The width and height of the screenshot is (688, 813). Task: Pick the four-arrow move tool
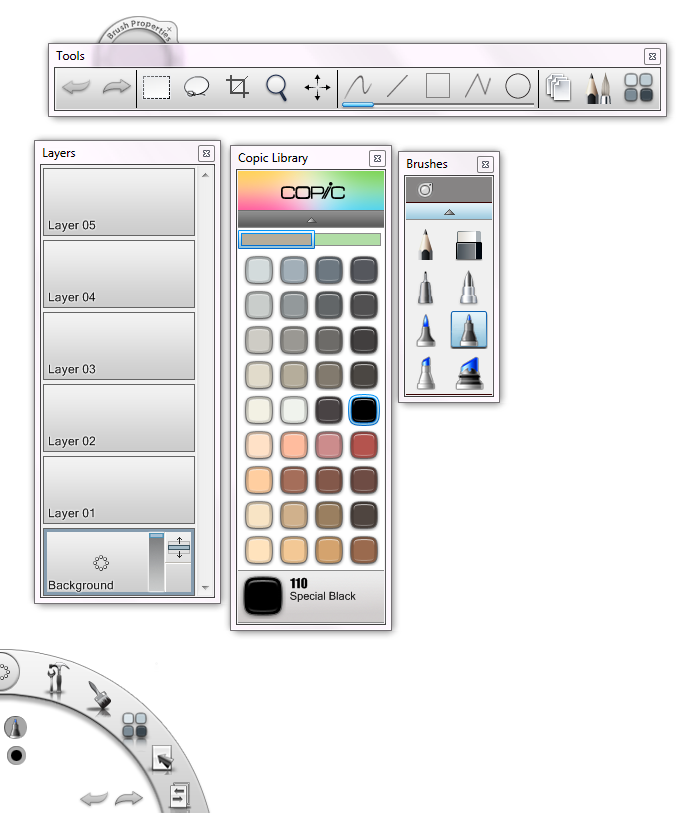tap(317, 87)
